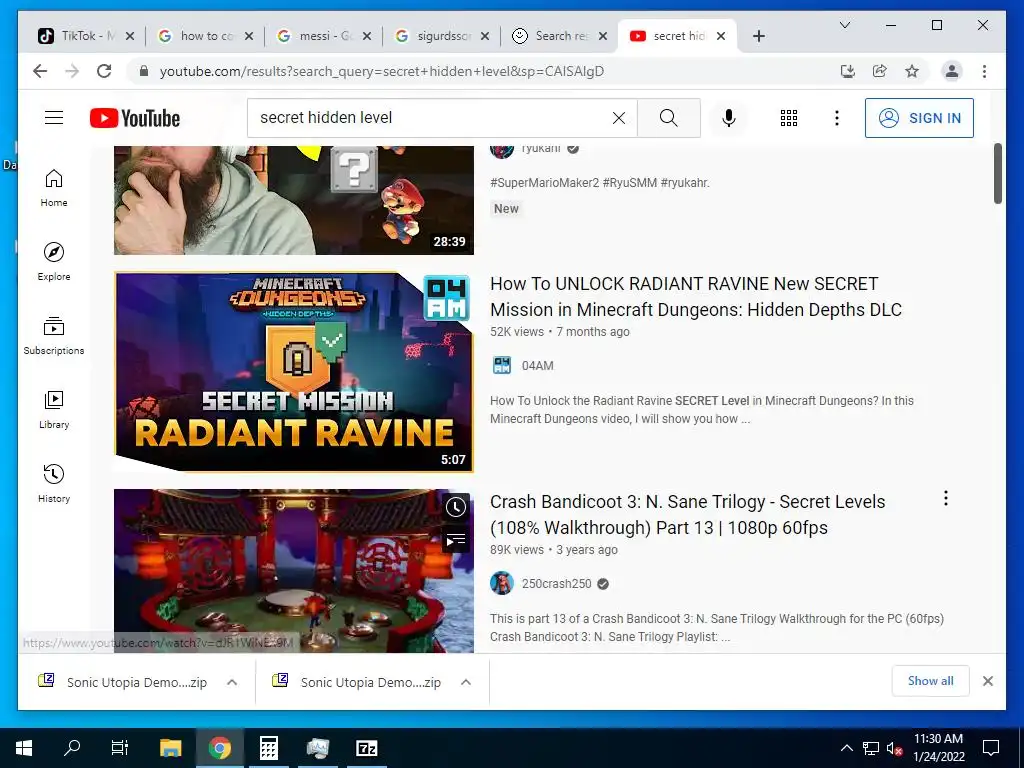The height and width of the screenshot is (768, 1024).
Task: Click the install app icon in address bar
Action: tap(848, 71)
